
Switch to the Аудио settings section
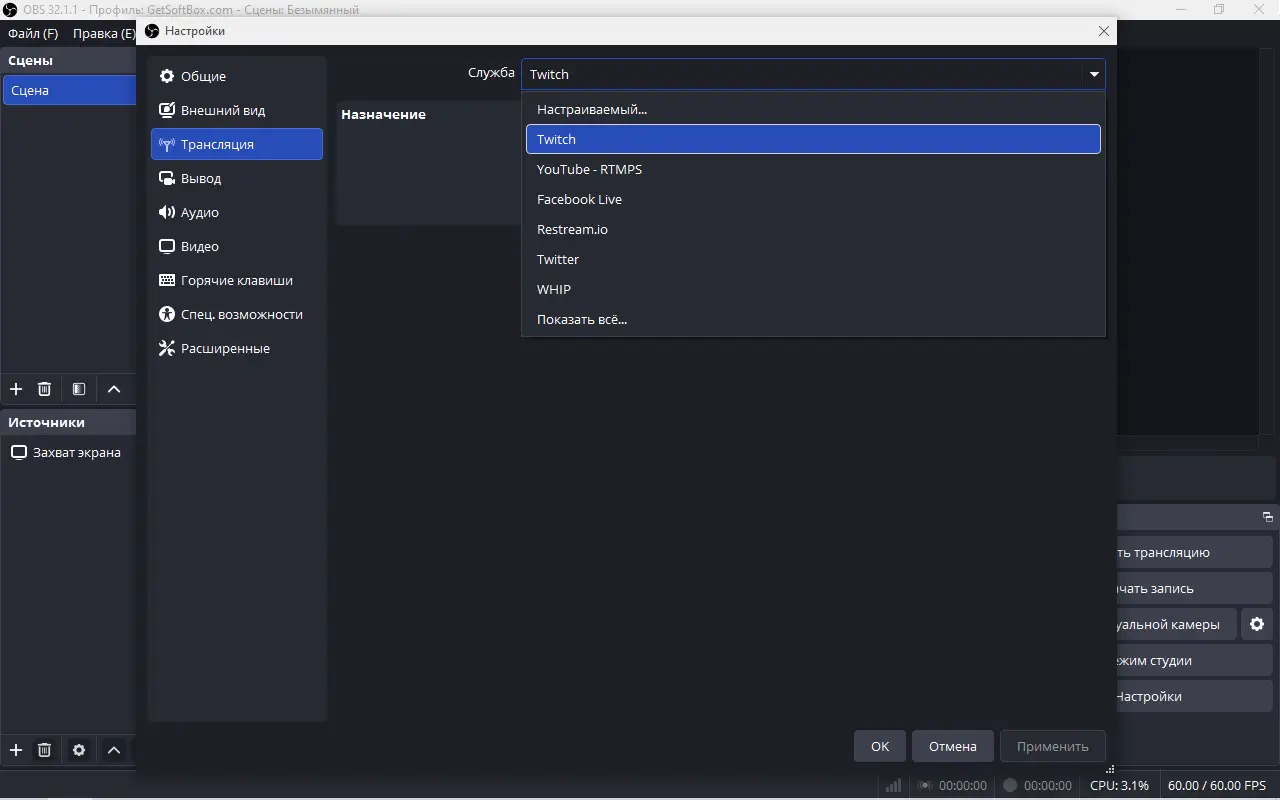(199, 212)
